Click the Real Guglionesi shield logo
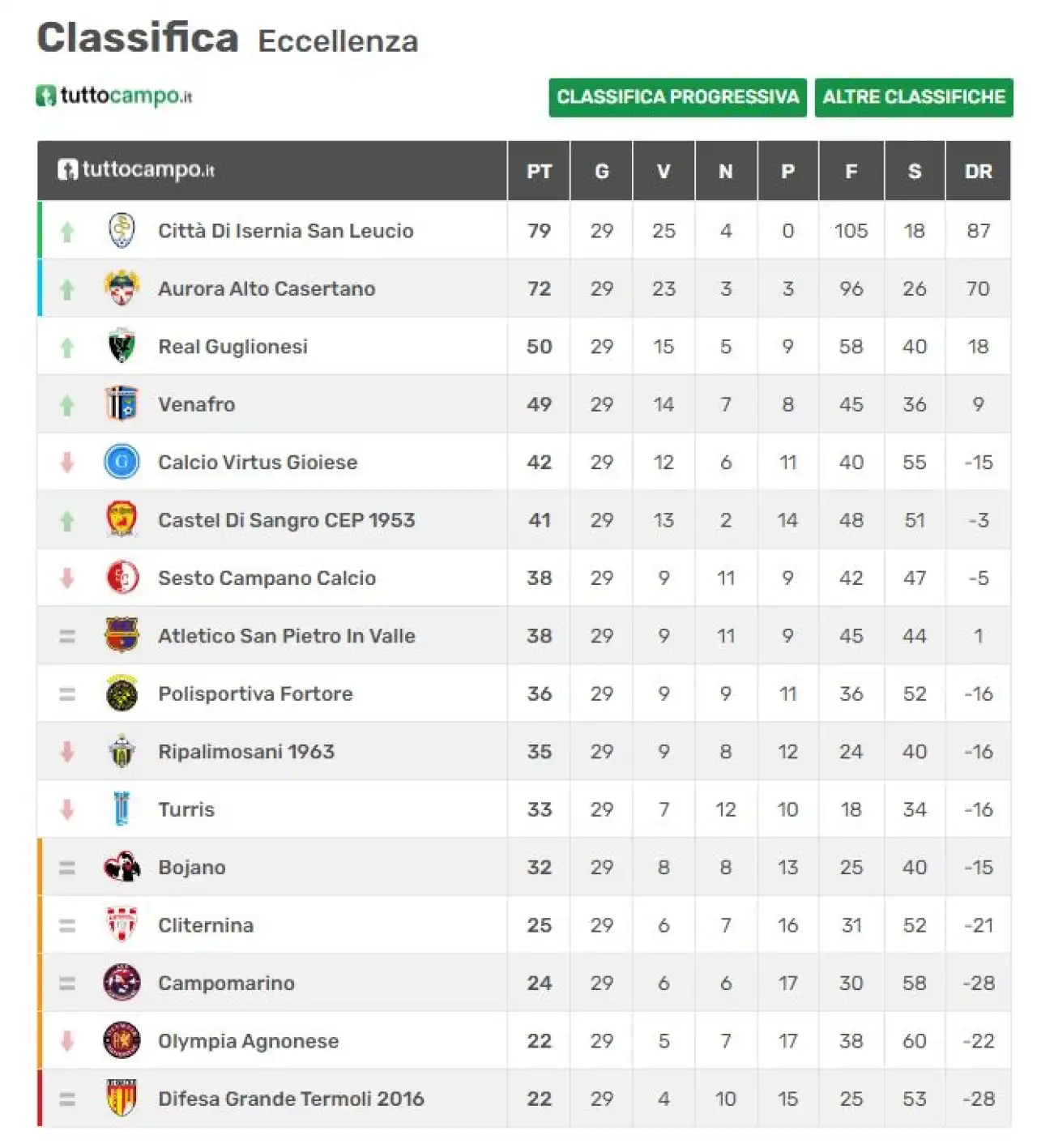 (x=122, y=346)
